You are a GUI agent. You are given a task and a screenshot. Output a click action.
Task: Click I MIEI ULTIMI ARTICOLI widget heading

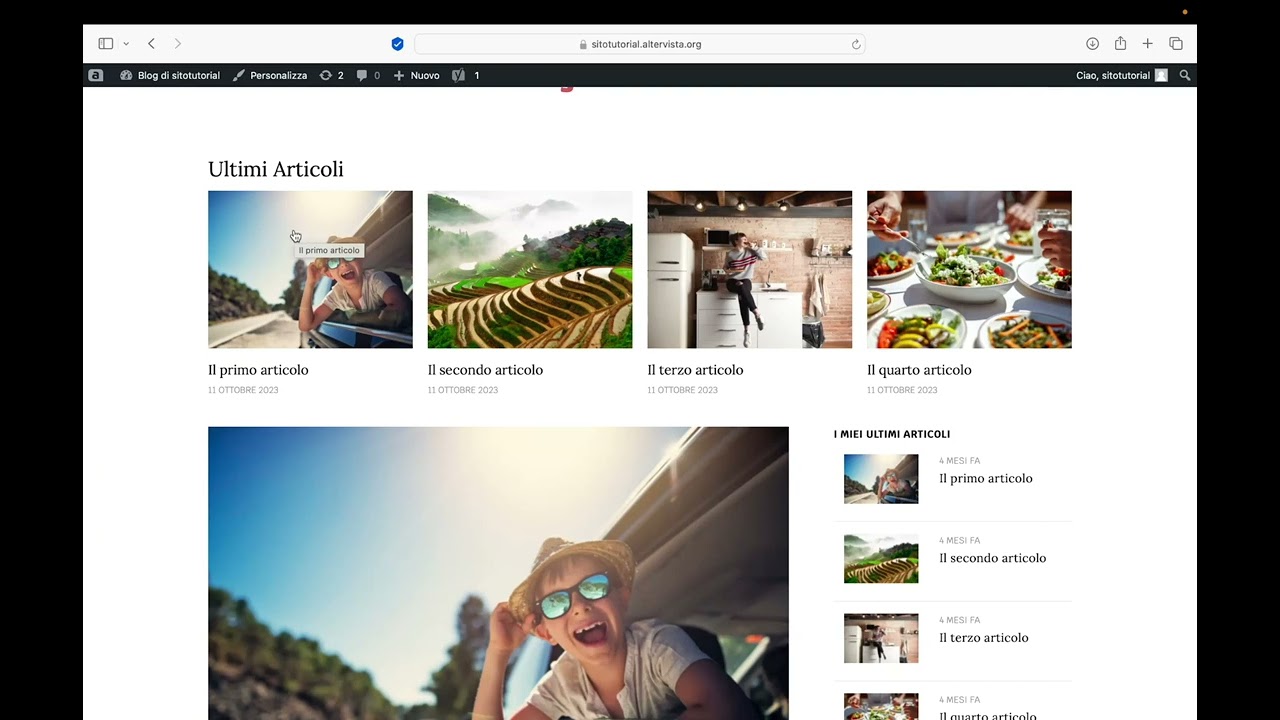coord(892,434)
